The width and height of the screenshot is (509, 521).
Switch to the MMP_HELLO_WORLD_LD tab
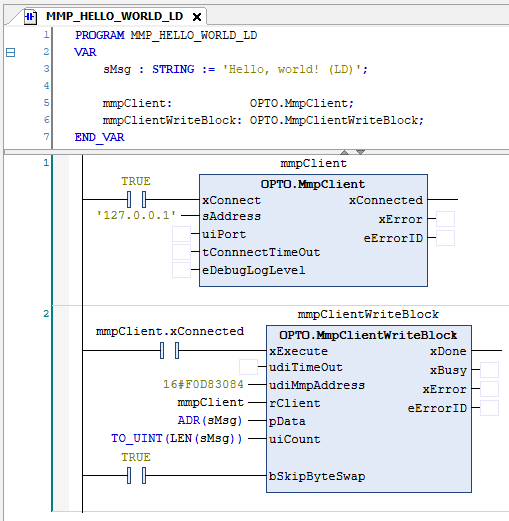pyautogui.click(x=114, y=16)
